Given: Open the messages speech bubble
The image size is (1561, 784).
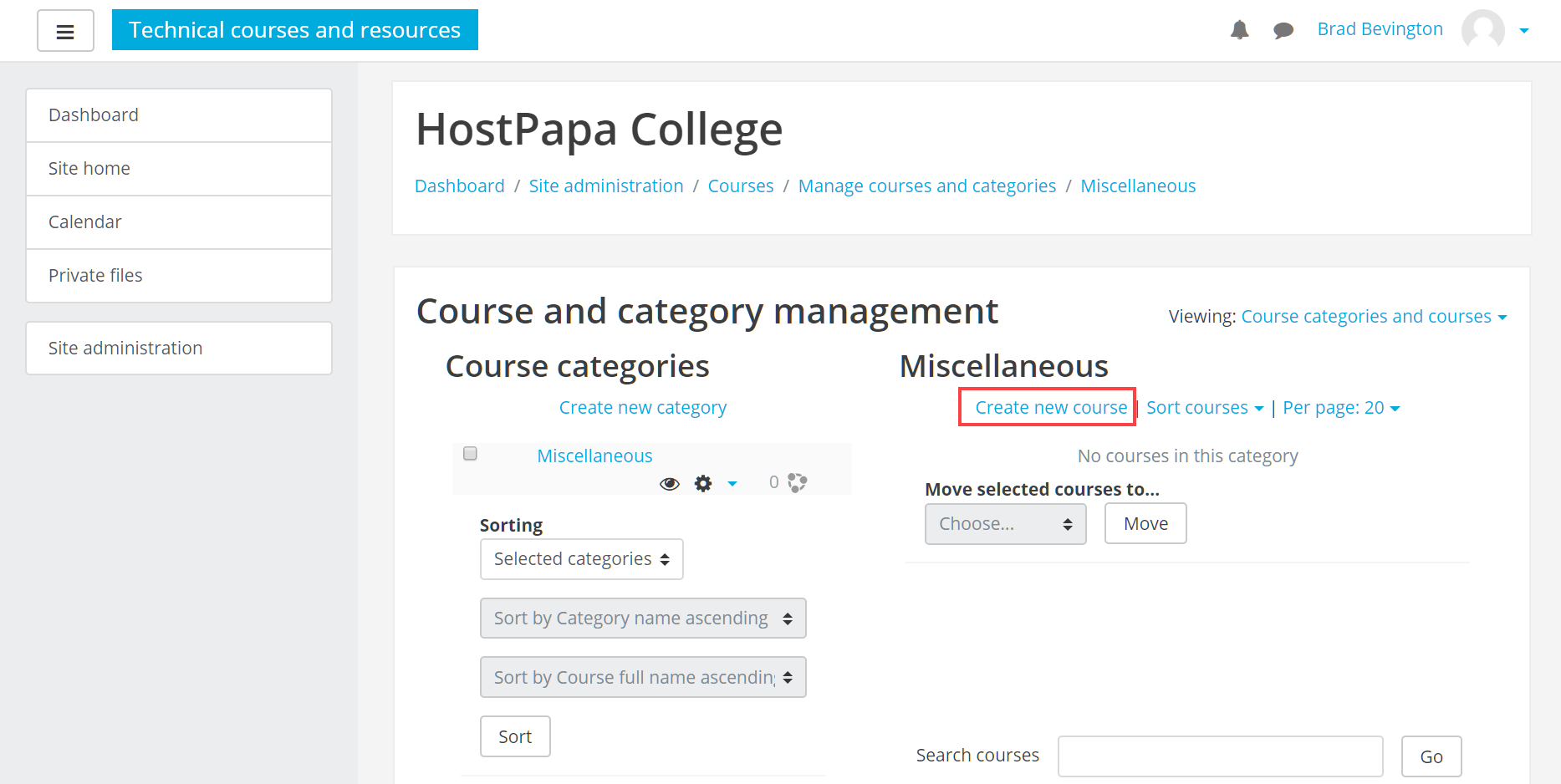Looking at the screenshot, I should click(1283, 31).
